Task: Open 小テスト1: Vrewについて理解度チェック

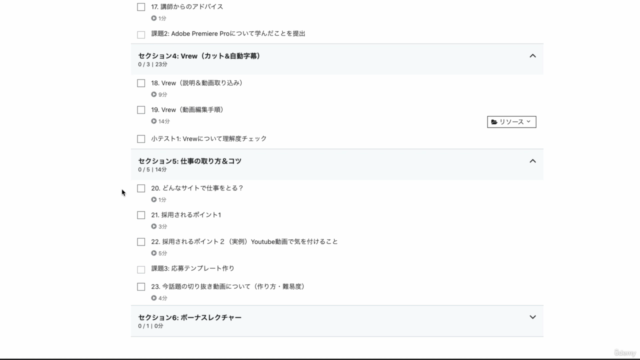Action: (x=209, y=139)
